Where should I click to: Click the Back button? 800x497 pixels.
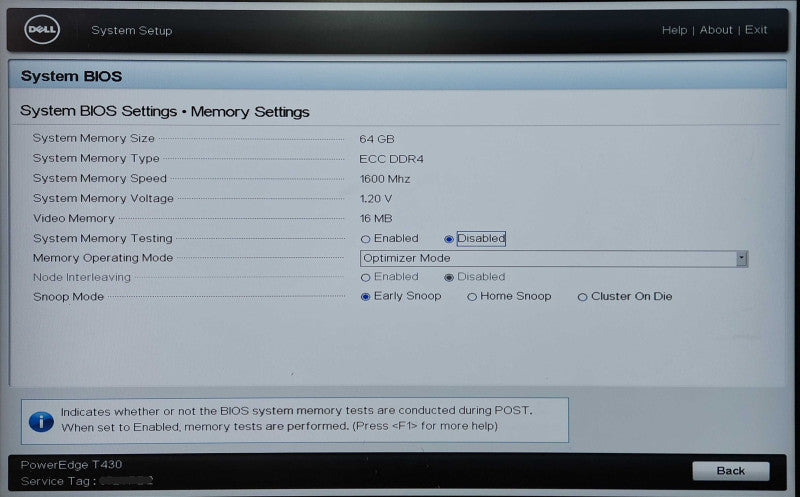(x=731, y=470)
